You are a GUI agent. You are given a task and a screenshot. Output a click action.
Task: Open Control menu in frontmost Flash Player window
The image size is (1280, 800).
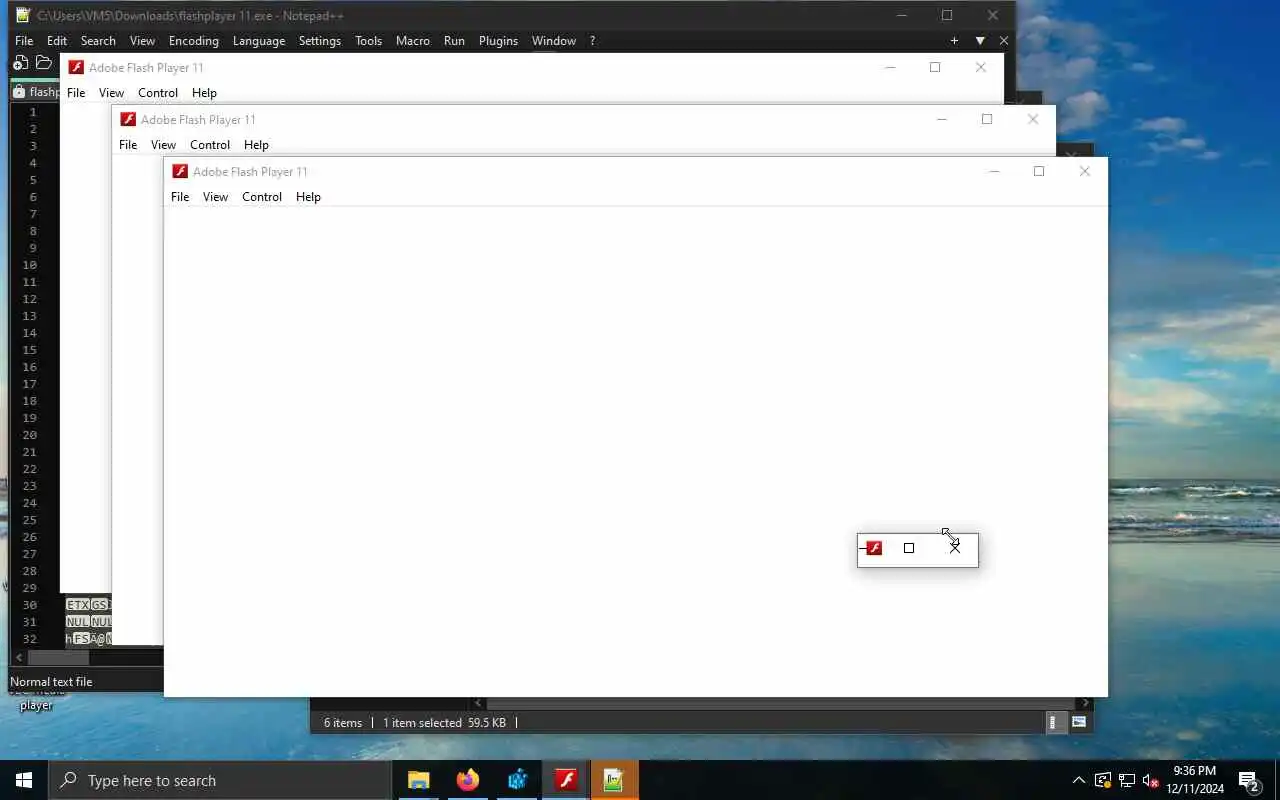(262, 197)
